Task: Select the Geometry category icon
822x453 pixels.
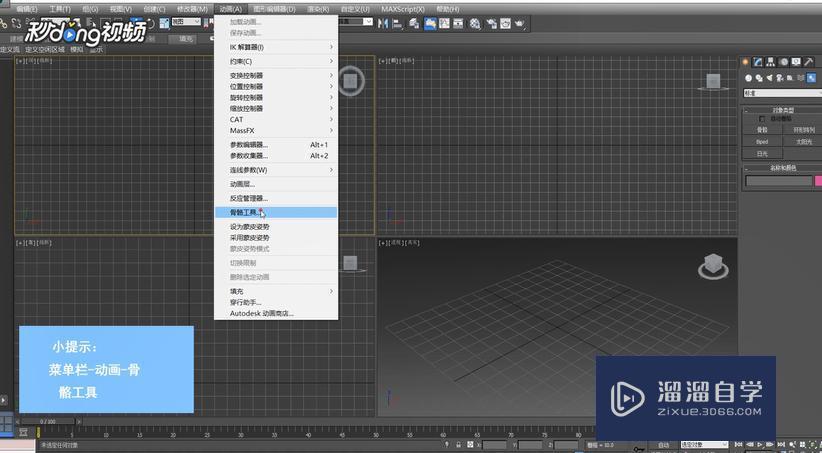Action: (x=749, y=78)
